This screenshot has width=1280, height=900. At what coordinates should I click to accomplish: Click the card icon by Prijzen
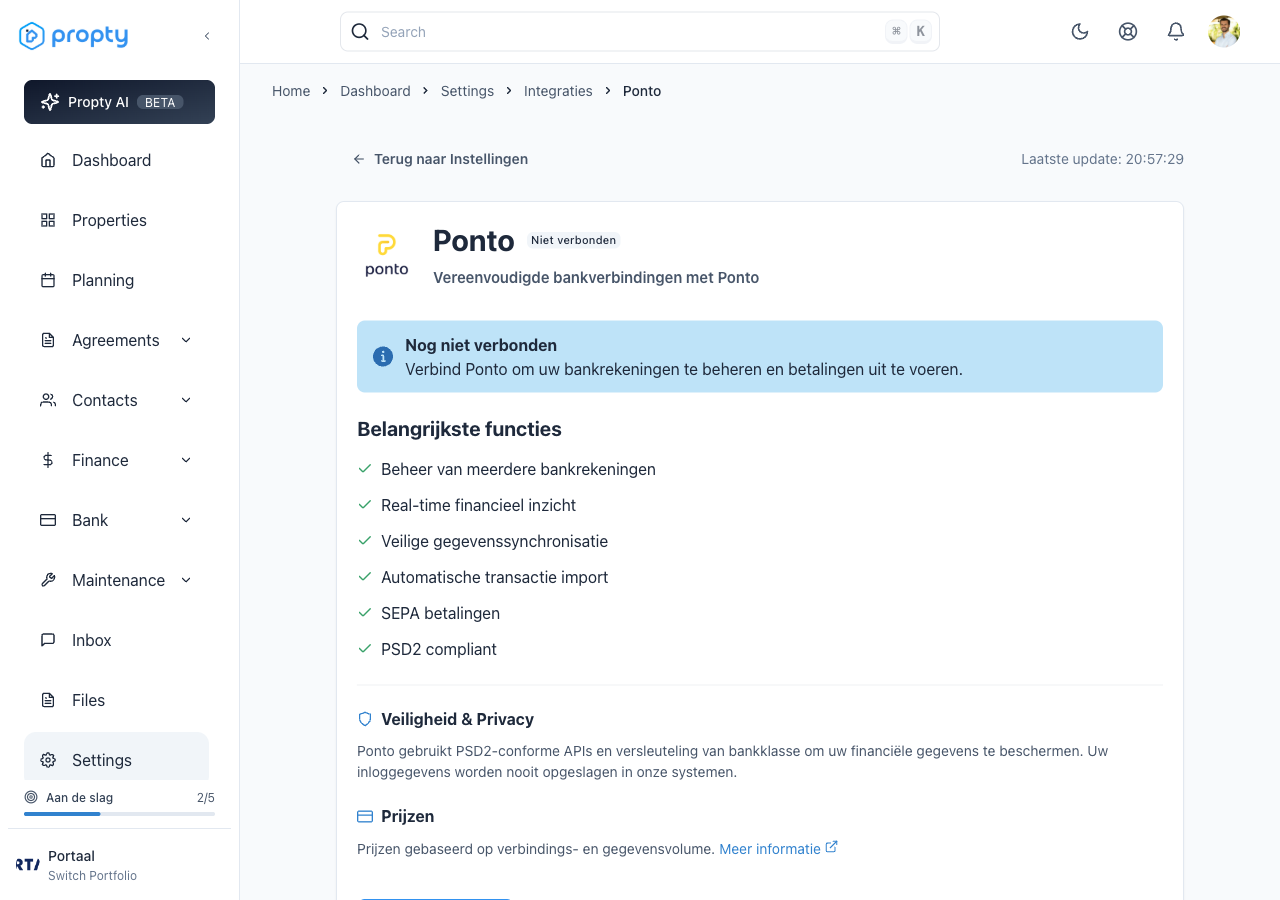[x=365, y=816]
